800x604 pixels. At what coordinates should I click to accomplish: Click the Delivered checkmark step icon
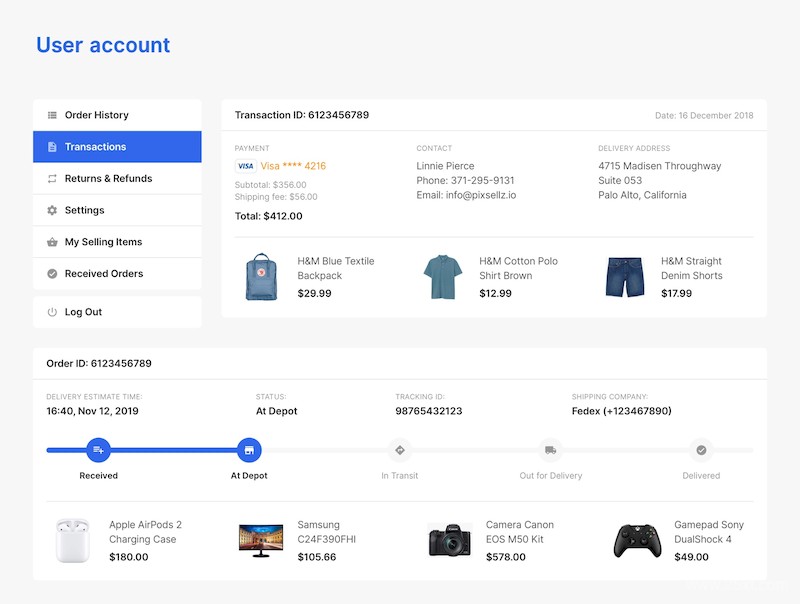(x=701, y=450)
